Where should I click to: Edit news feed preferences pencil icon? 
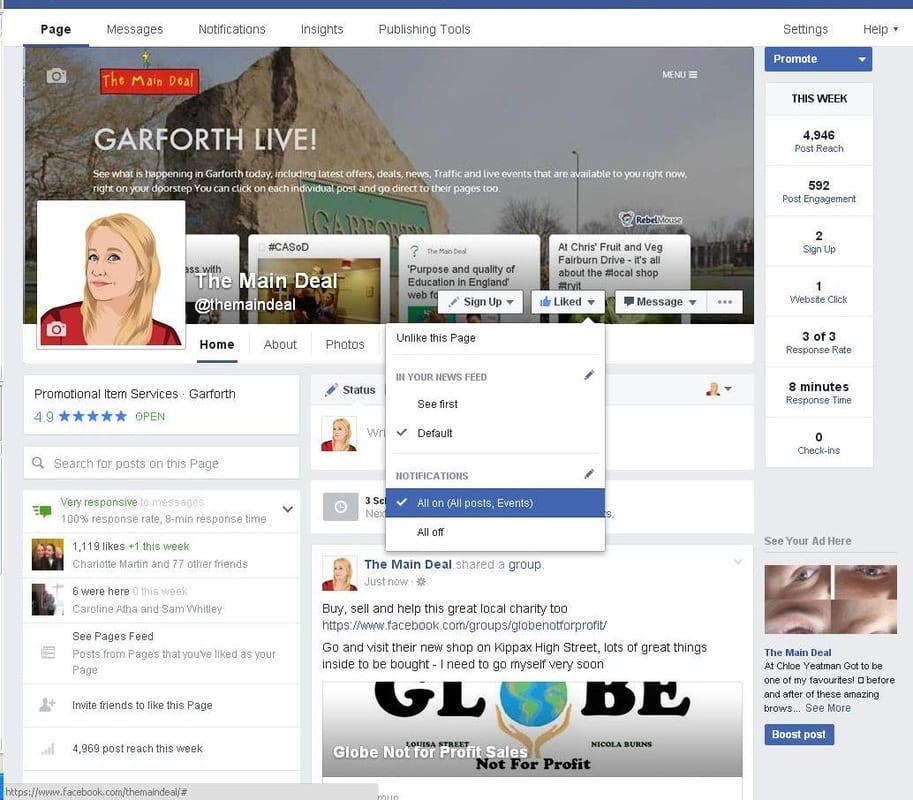pyautogui.click(x=589, y=376)
